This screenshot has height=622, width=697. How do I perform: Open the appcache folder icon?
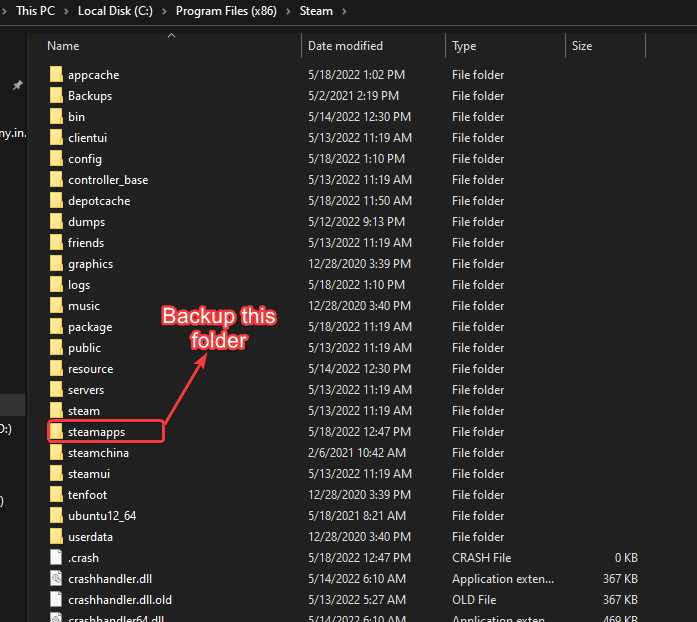56,75
